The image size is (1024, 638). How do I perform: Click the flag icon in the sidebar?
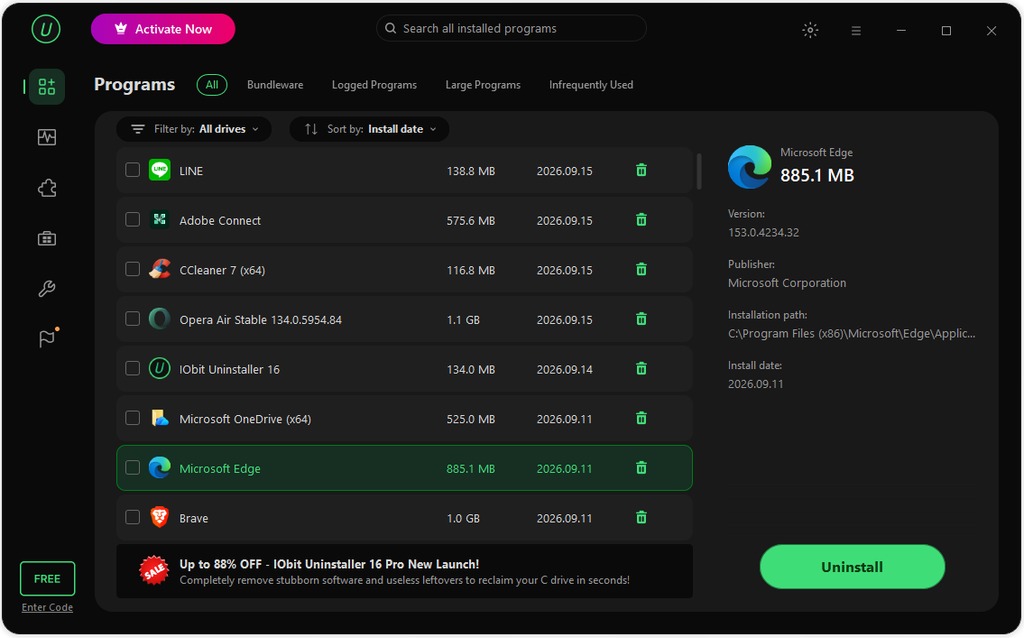[x=47, y=338]
